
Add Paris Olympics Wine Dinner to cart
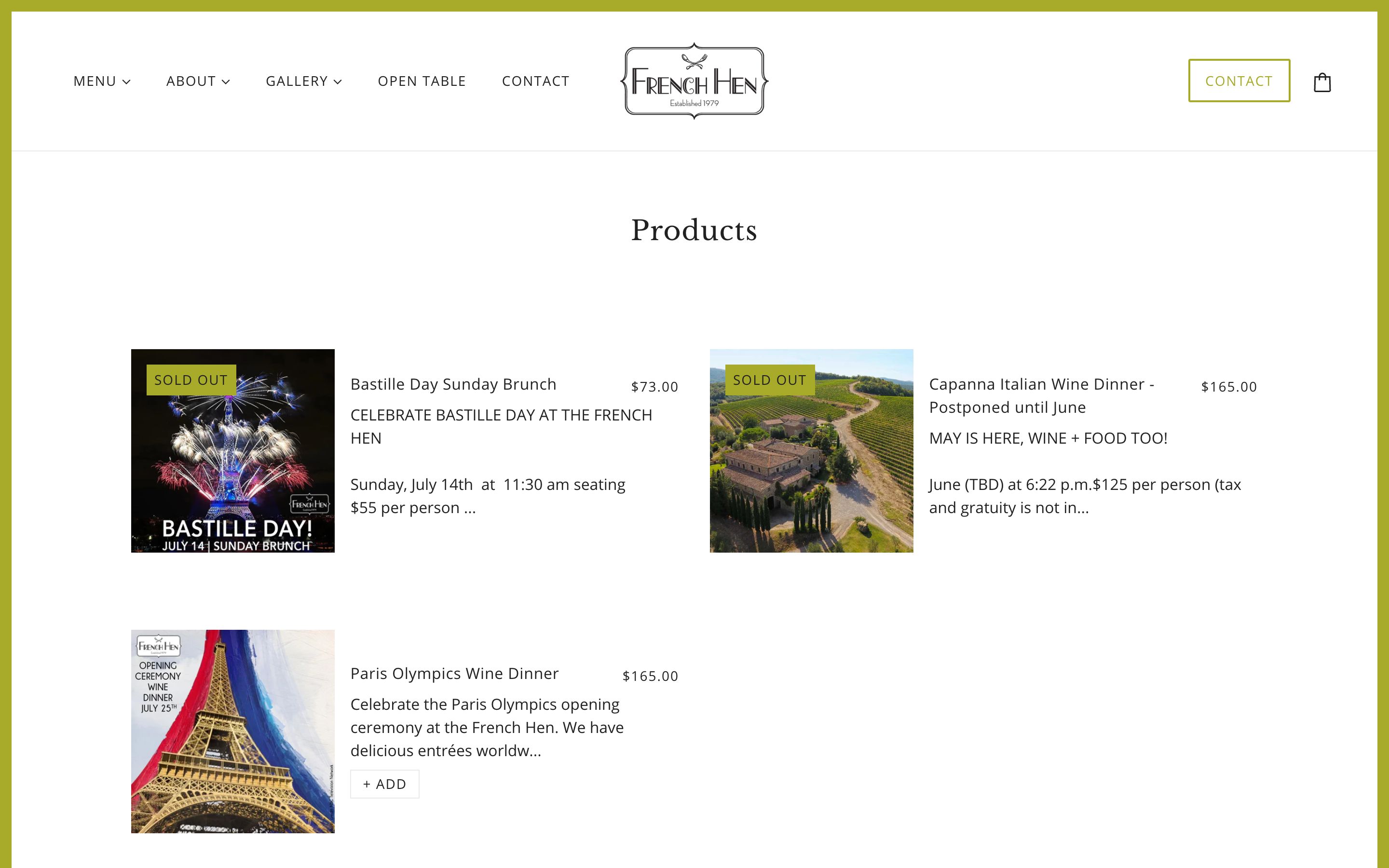pyautogui.click(x=384, y=784)
